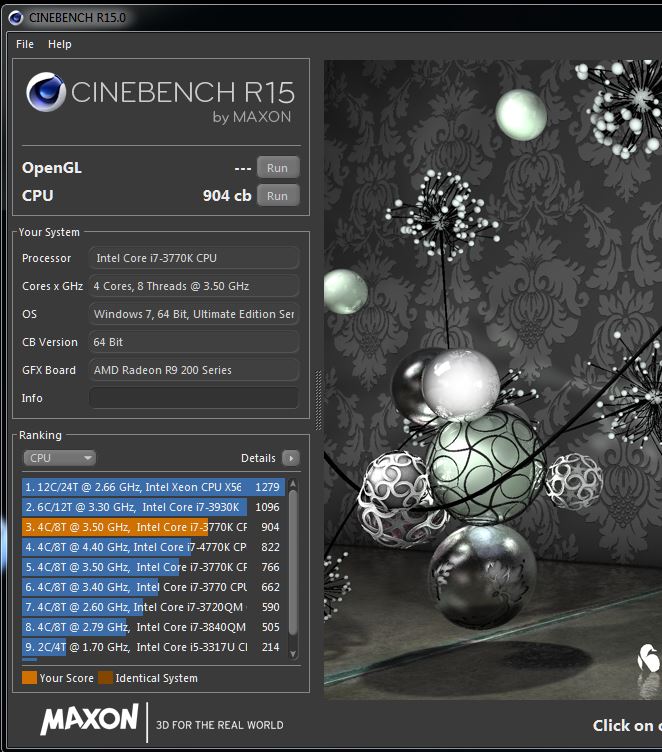
Task: Click ranking list scroll down arrow
Action: [293, 654]
